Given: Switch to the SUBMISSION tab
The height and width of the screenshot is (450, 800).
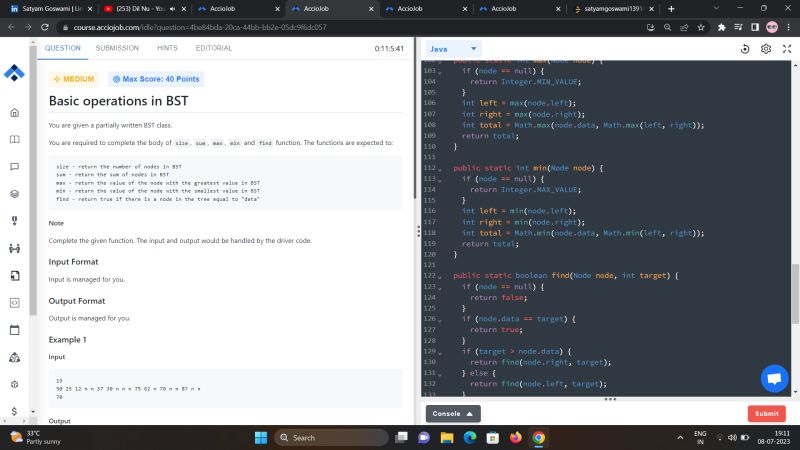Looking at the screenshot, I should point(117,48).
